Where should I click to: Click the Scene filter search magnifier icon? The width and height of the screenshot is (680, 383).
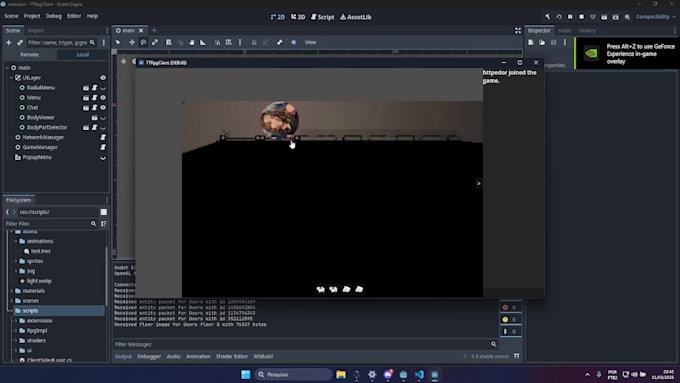(x=92, y=43)
